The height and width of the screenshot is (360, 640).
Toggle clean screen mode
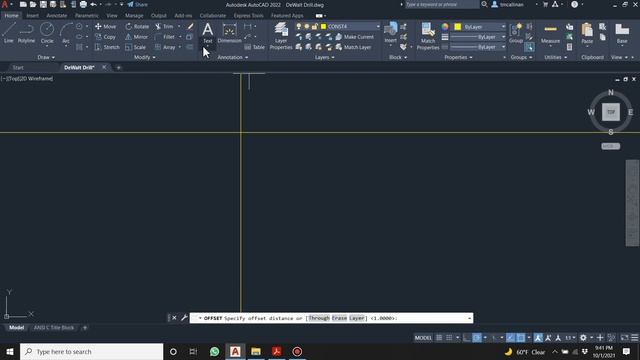pyautogui.click(x=624, y=338)
